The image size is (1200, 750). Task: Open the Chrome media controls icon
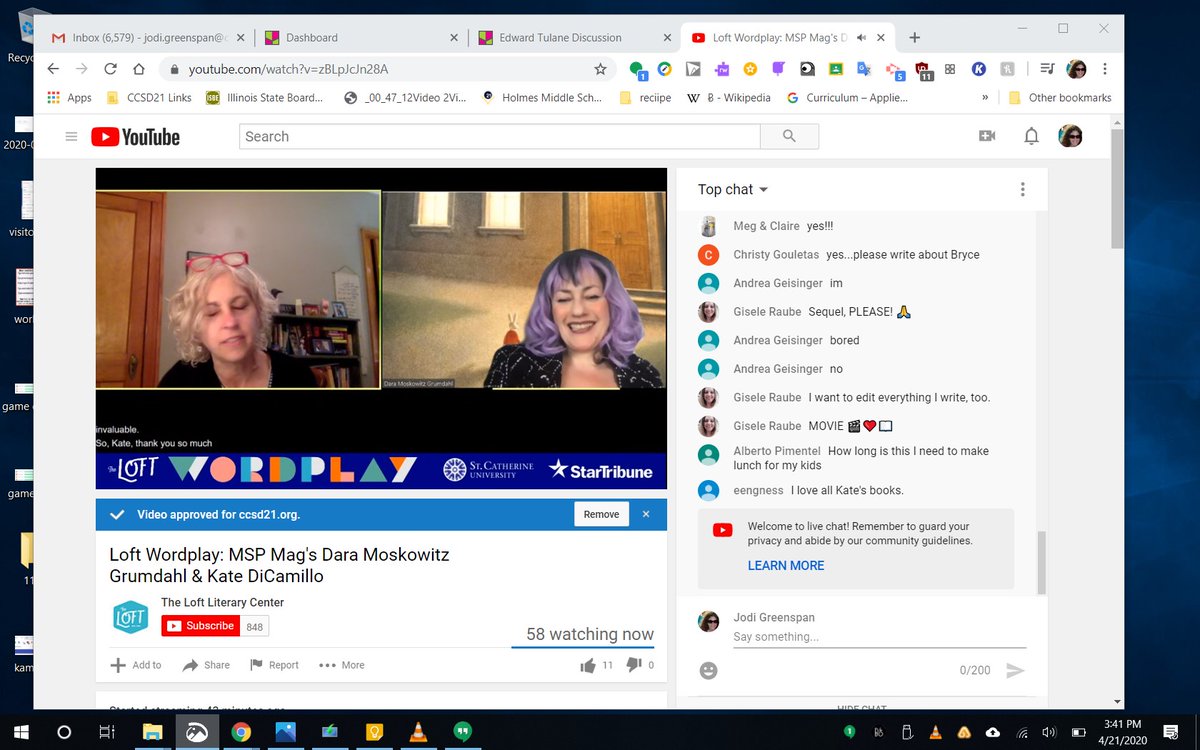tap(1046, 69)
